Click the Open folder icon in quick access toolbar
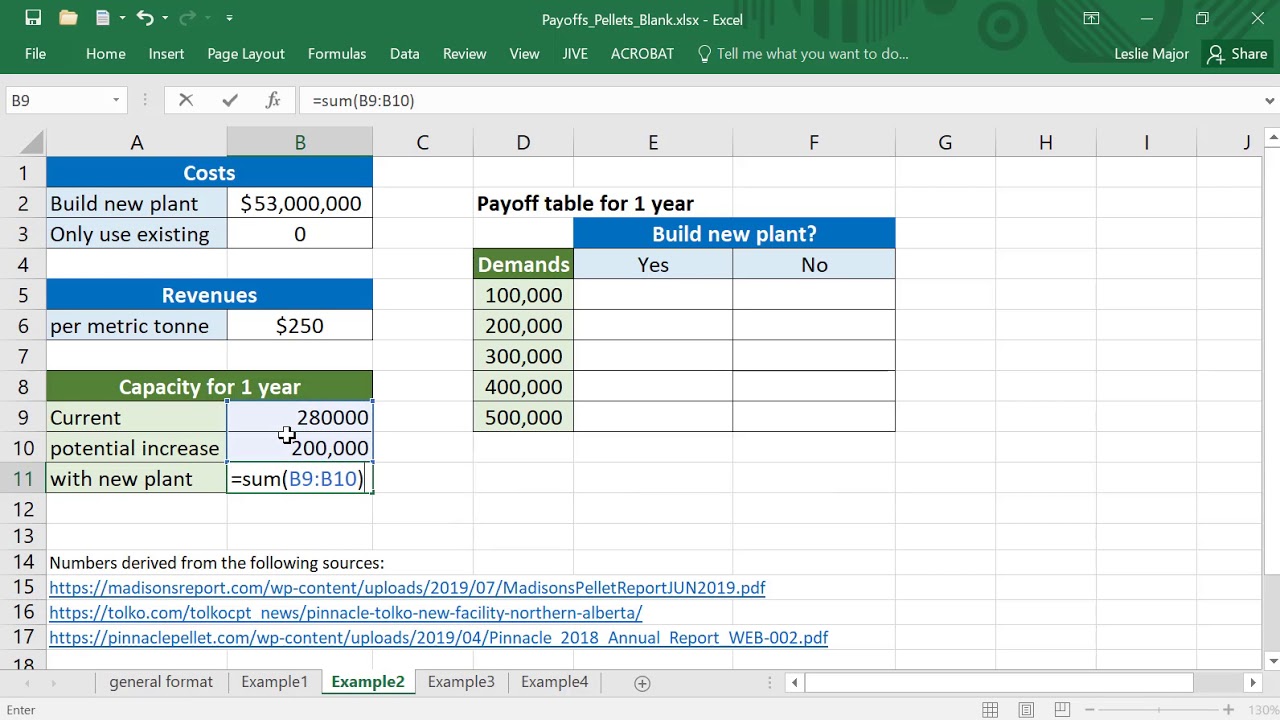 coord(68,18)
